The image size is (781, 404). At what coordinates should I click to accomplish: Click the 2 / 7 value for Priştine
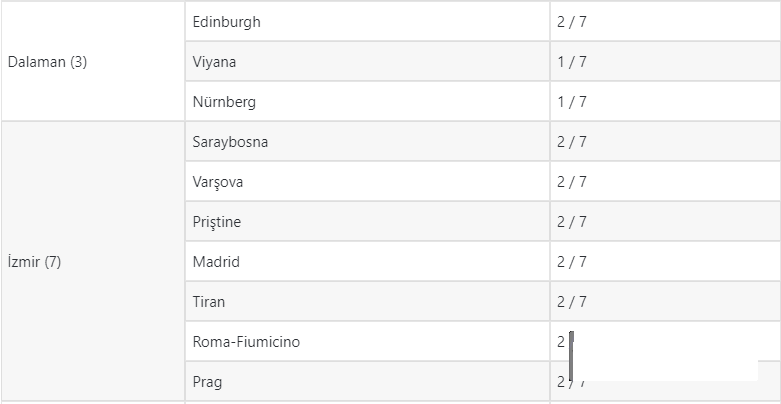click(572, 222)
